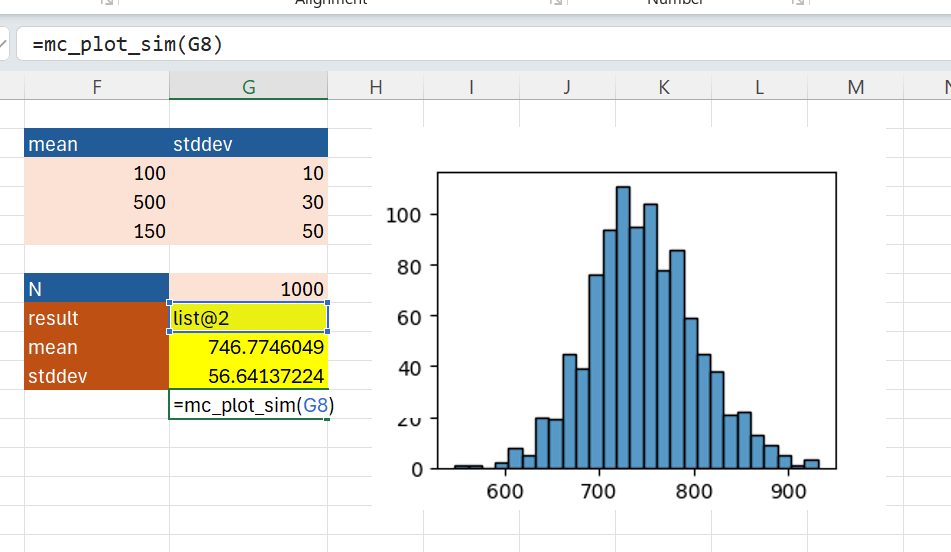The height and width of the screenshot is (552, 951).
Task: Select the cell showing 56.64137224
Action: pos(249,375)
